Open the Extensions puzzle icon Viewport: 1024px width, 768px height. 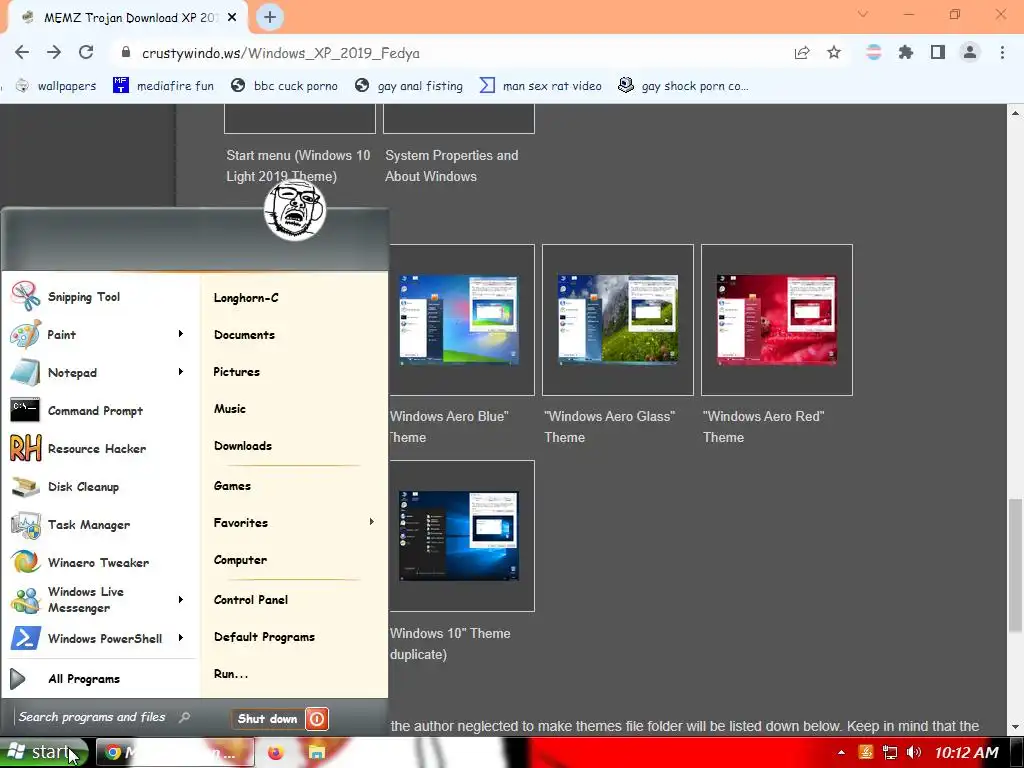coord(906,52)
